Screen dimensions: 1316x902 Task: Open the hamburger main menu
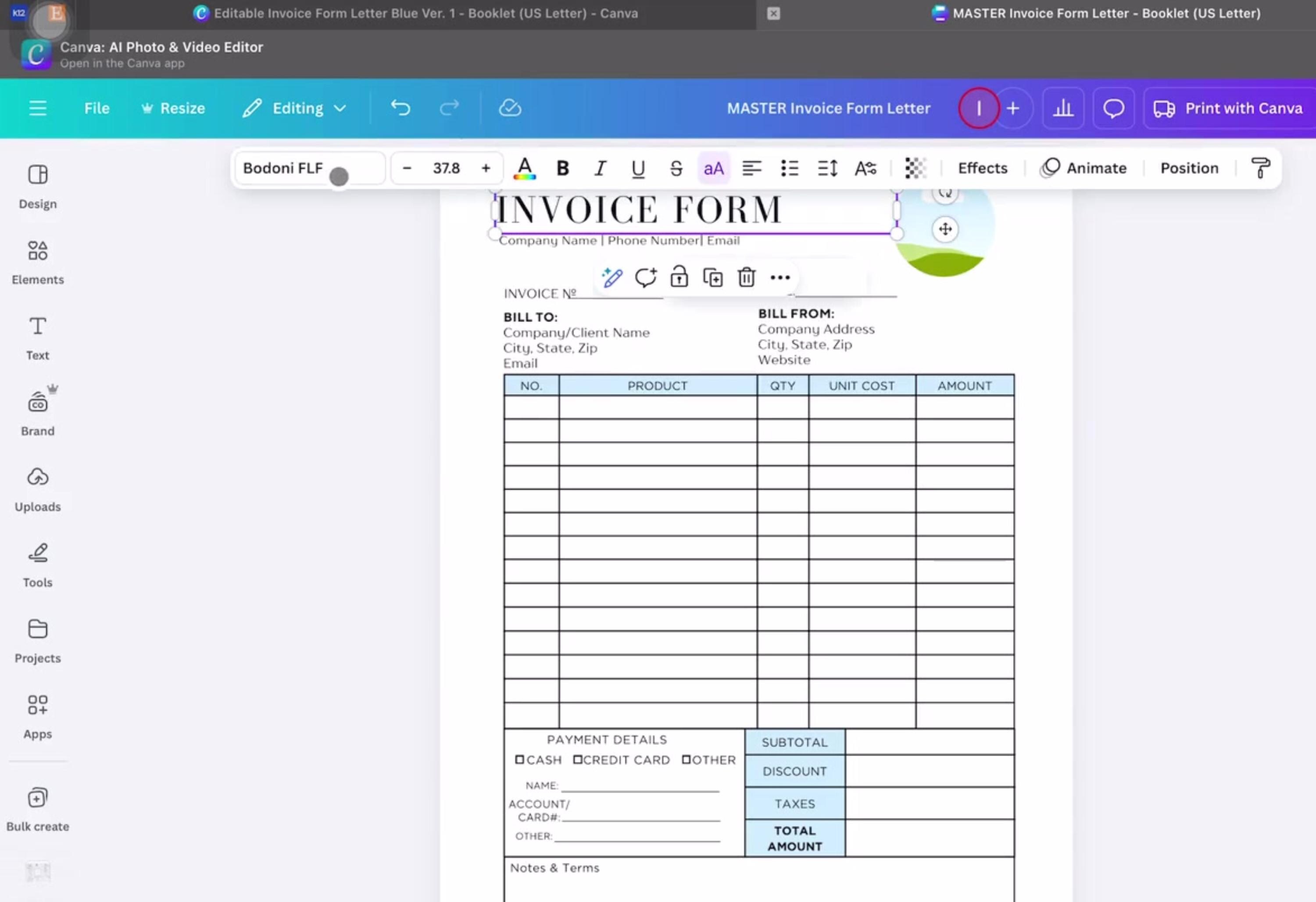tap(38, 107)
